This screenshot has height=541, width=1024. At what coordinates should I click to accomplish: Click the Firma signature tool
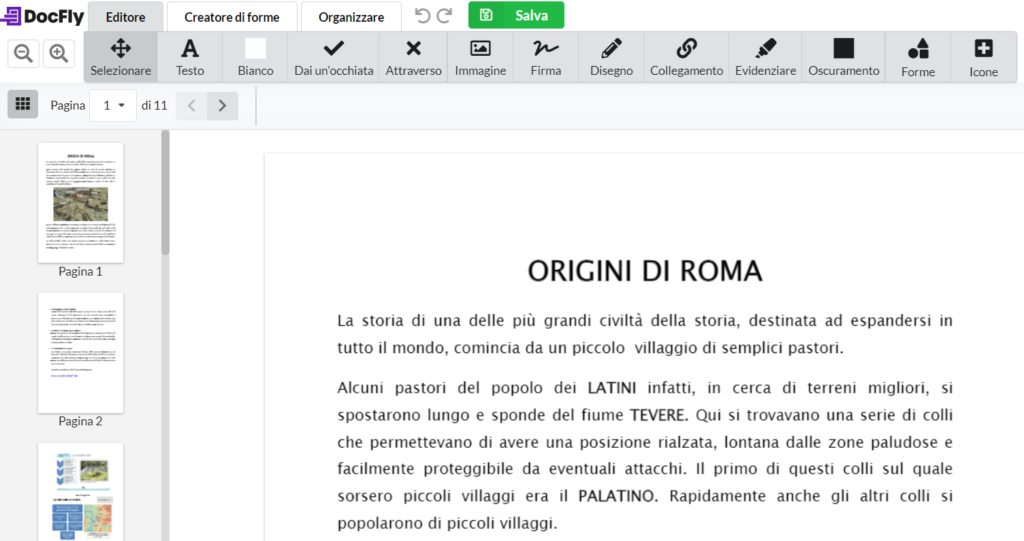tap(545, 57)
